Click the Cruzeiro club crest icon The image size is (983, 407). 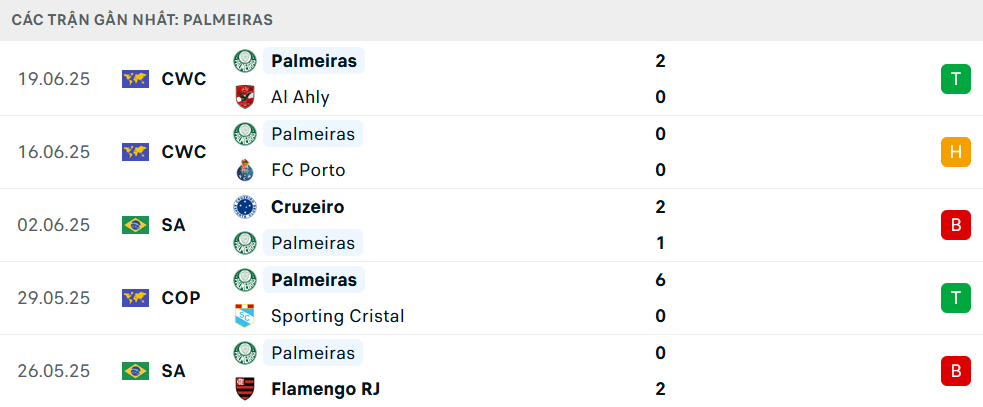pos(244,207)
